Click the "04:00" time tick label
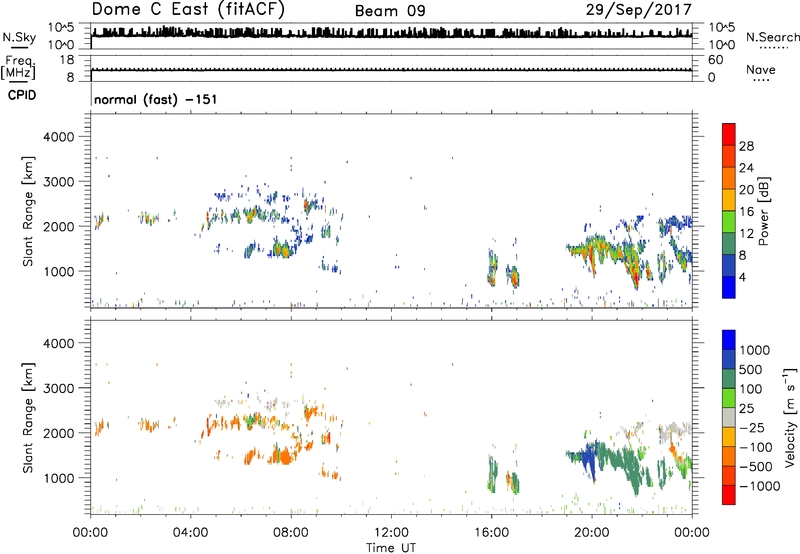The width and height of the screenshot is (800, 554). 191,533
